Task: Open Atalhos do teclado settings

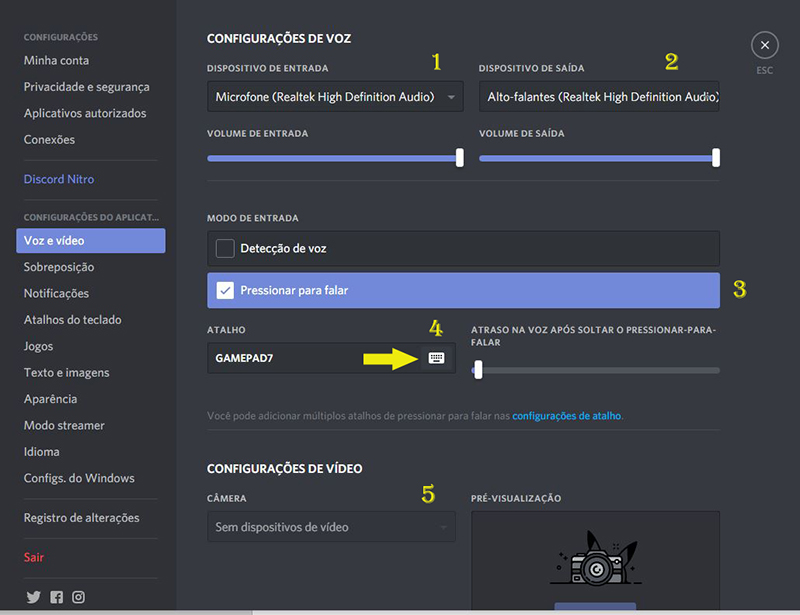Action: point(72,320)
